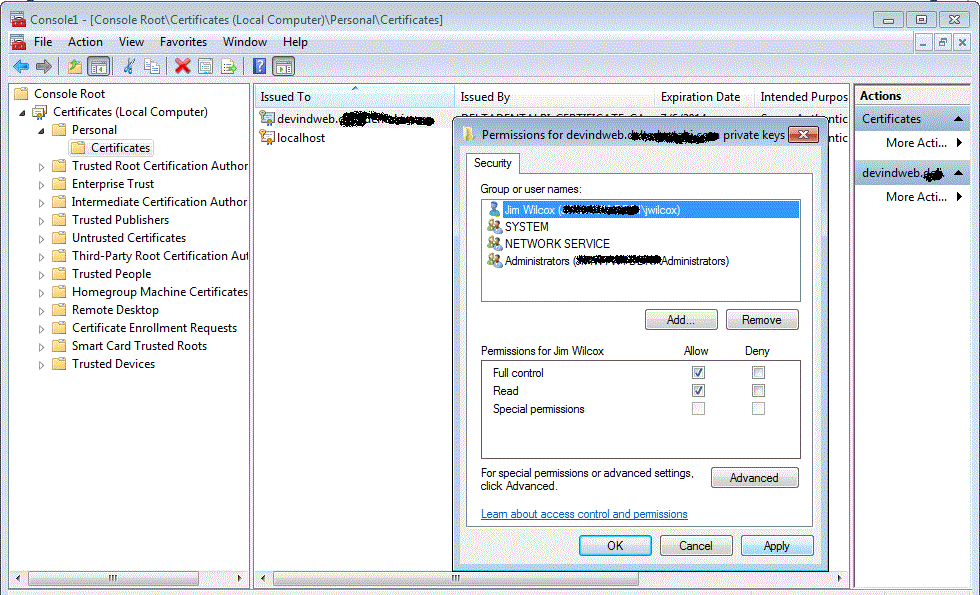This screenshot has height=595, width=980.
Task: Expand Certificate Enrollment Requests node
Action: (x=41, y=329)
